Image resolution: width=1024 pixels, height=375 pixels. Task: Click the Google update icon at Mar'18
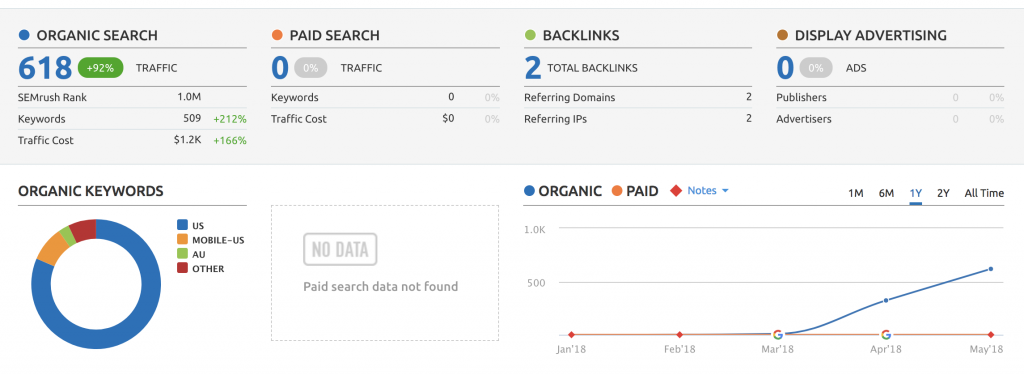[x=778, y=334]
